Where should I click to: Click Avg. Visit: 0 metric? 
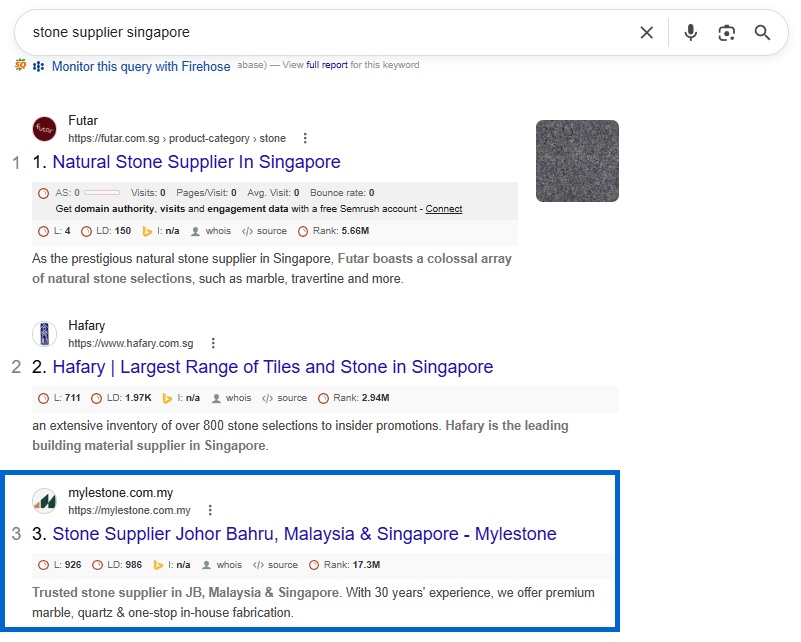pos(273,193)
